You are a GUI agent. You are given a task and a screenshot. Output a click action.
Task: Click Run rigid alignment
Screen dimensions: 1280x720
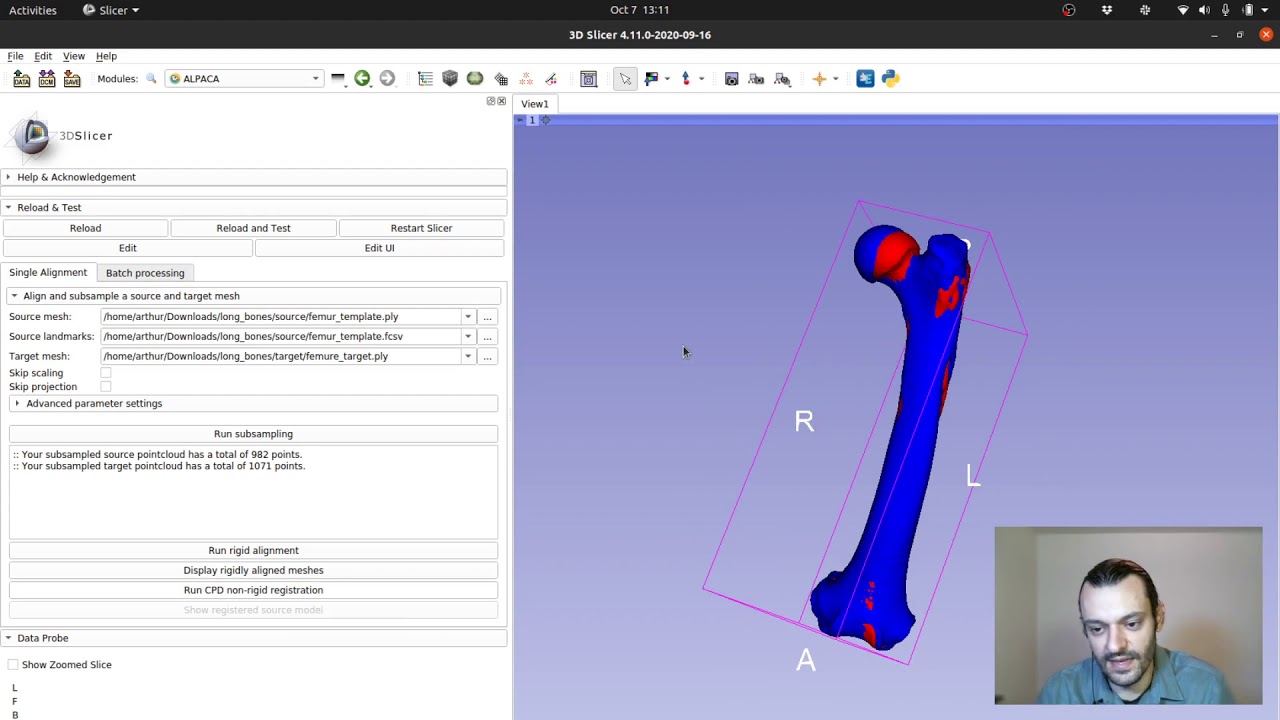pos(253,551)
